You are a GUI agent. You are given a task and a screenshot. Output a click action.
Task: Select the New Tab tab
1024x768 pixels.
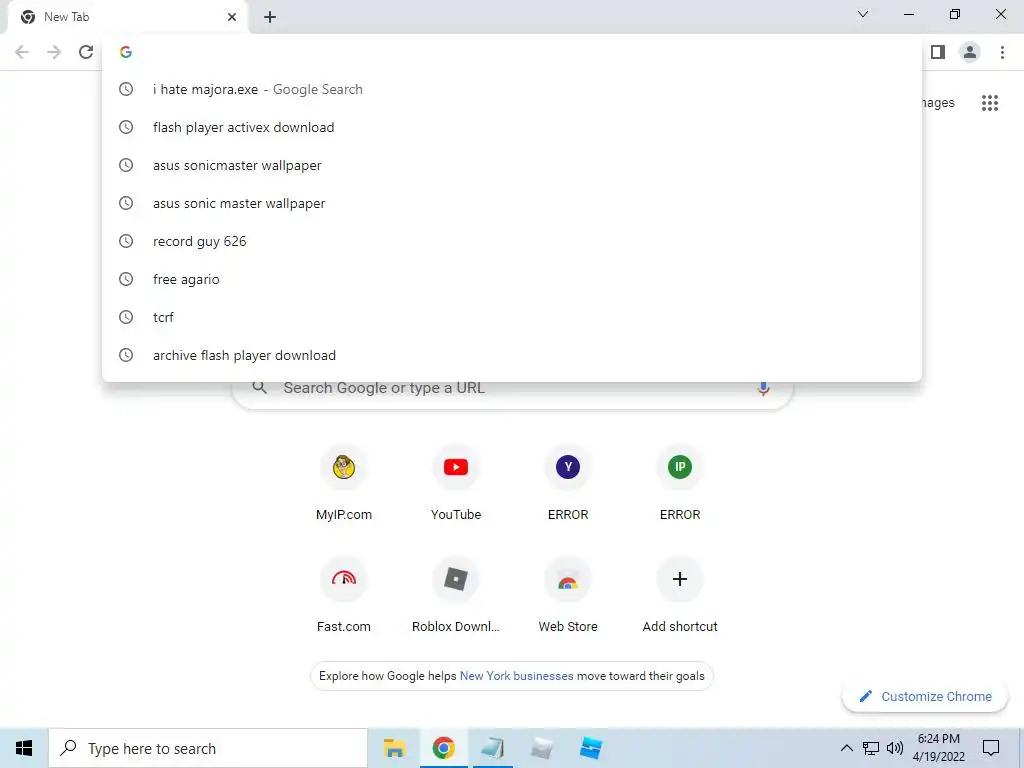(127, 17)
